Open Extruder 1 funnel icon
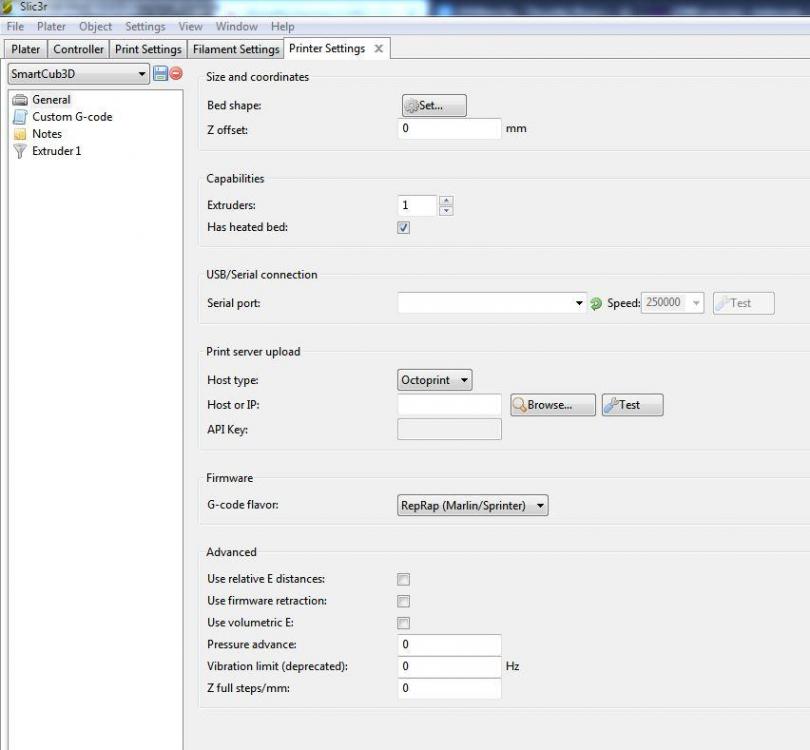Image resolution: width=810 pixels, height=750 pixels. click(x=20, y=151)
